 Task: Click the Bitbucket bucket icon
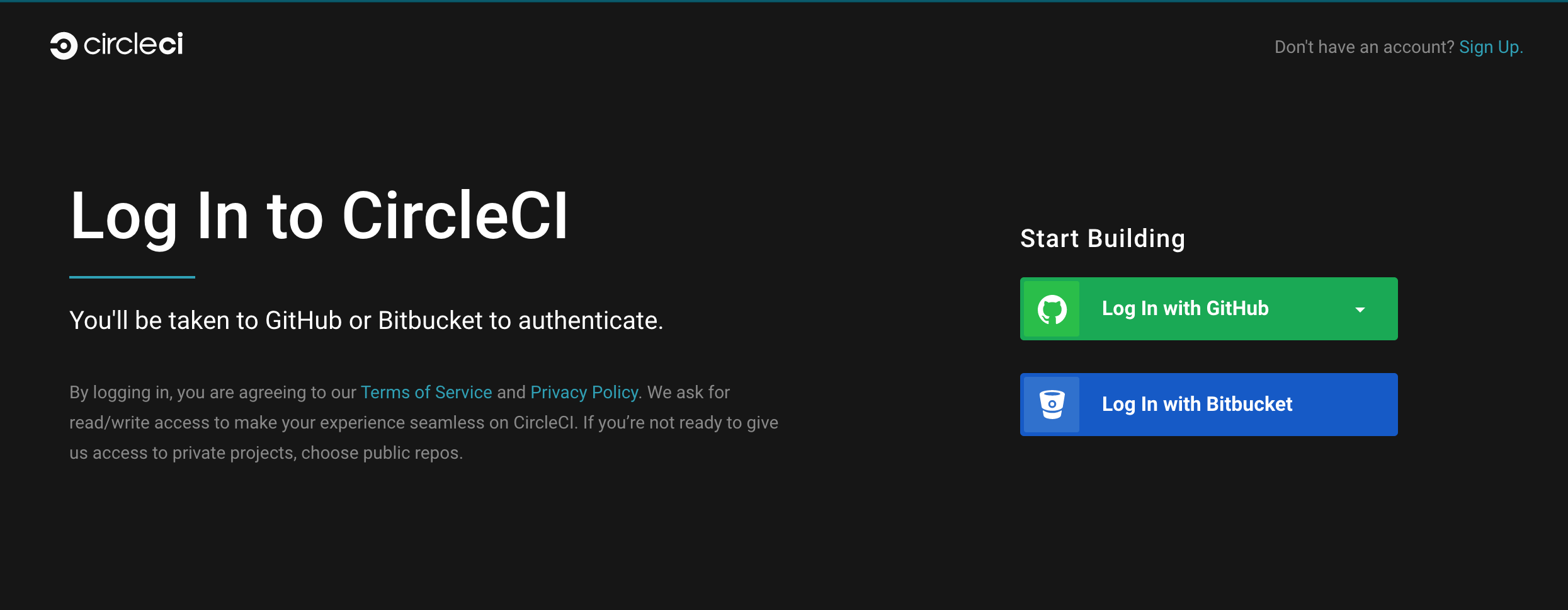click(x=1052, y=405)
